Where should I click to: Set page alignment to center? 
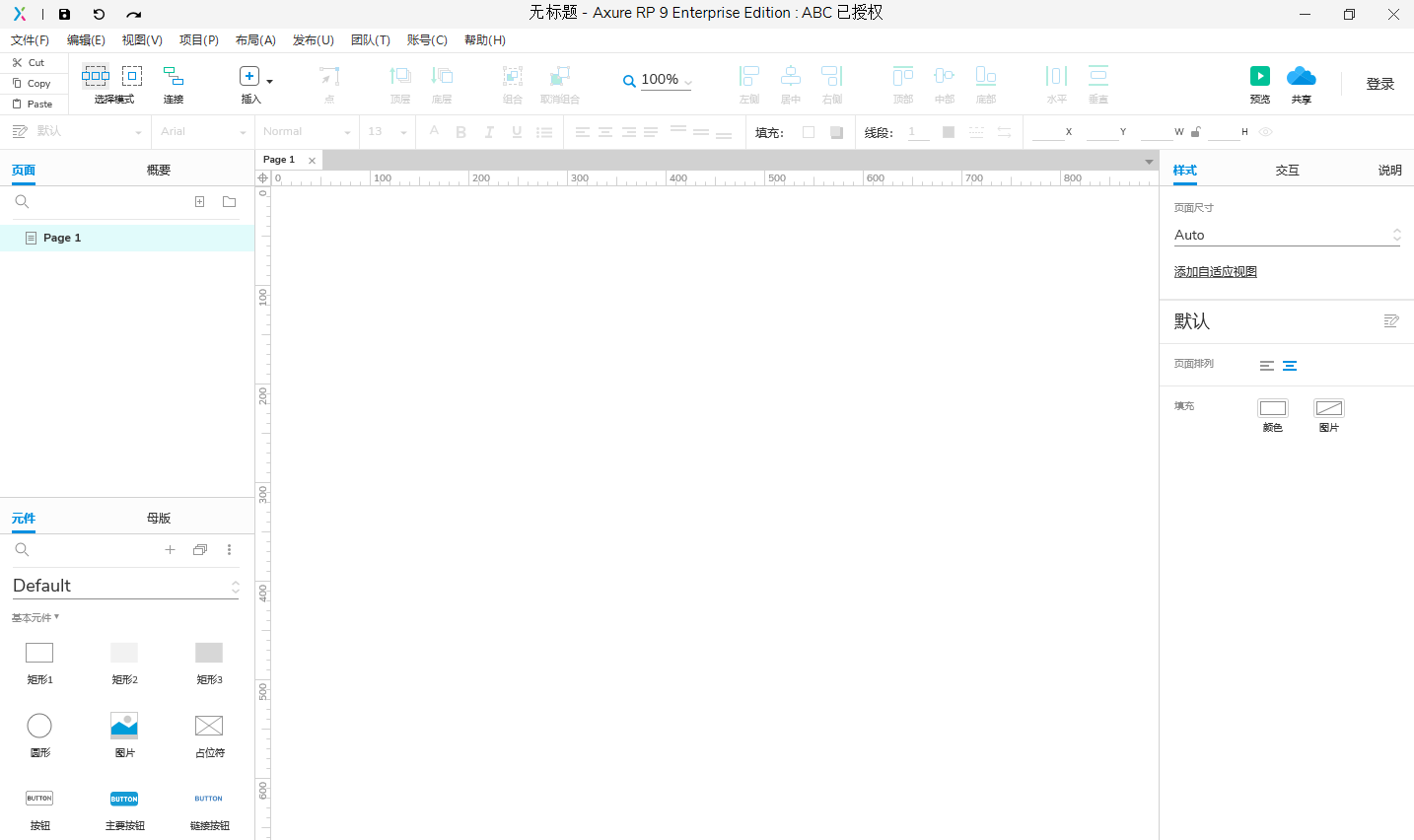click(1290, 366)
